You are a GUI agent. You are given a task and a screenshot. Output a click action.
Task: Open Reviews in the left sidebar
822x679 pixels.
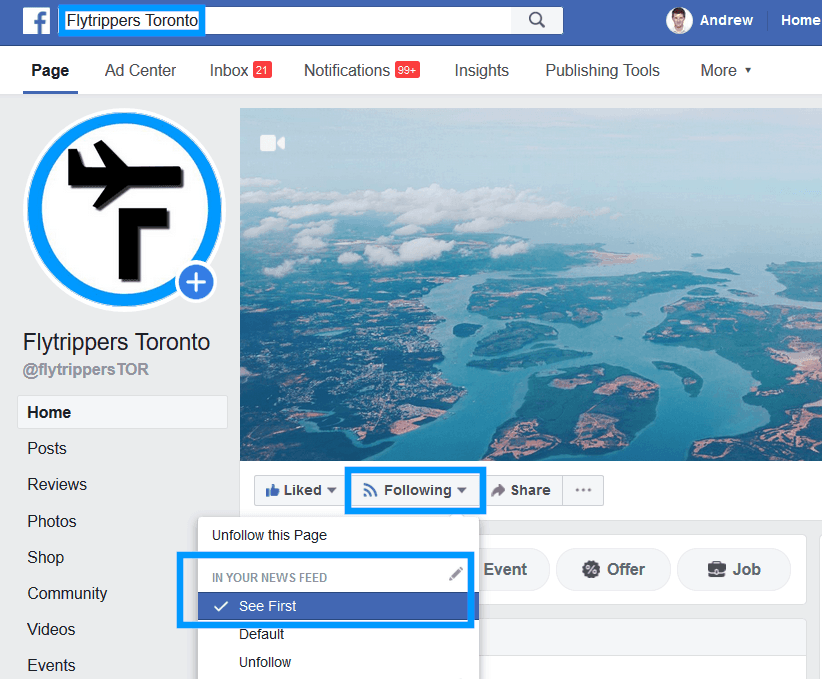pyautogui.click(x=57, y=484)
